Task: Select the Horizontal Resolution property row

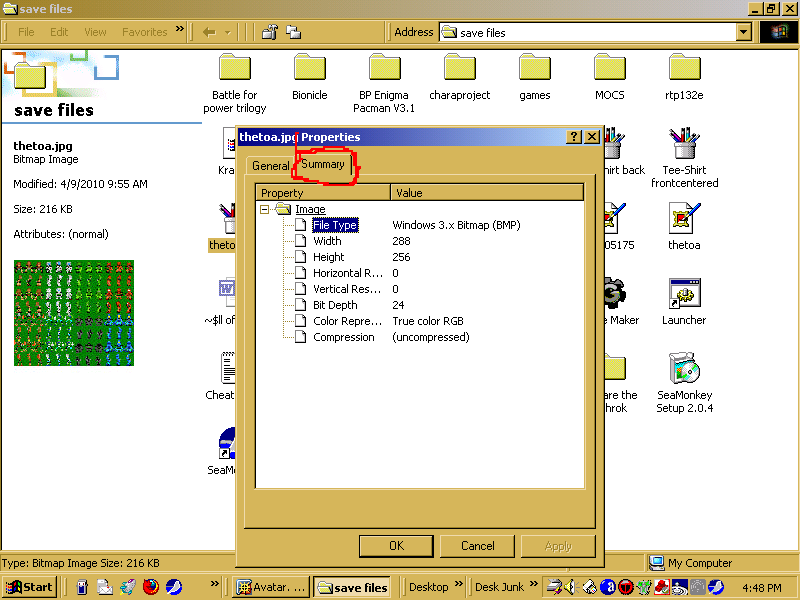Action: click(347, 273)
